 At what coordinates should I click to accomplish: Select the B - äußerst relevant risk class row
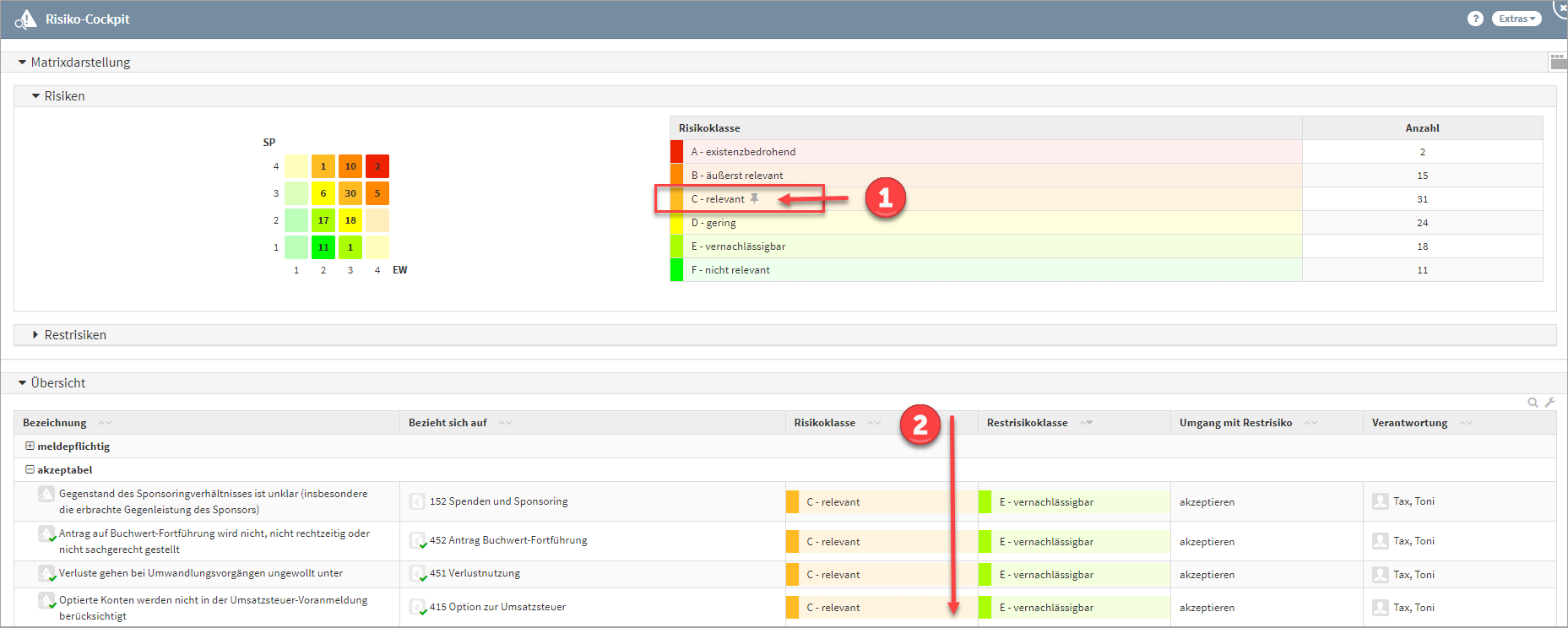[737, 176]
